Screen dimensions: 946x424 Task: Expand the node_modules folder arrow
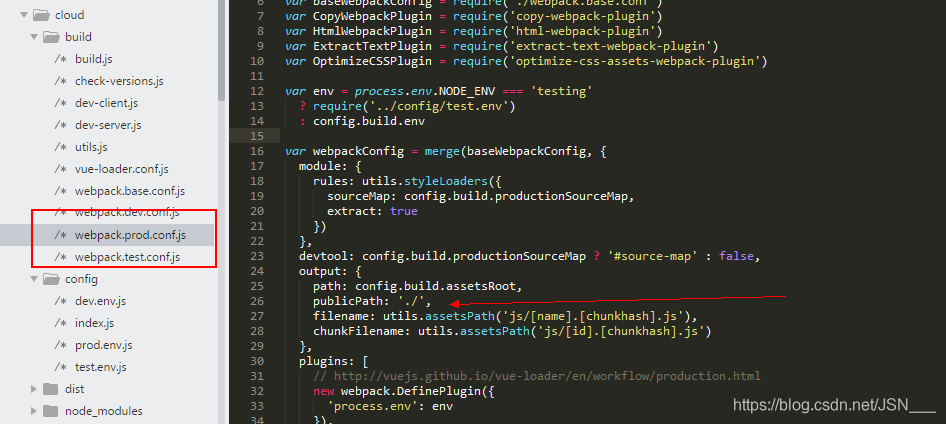click(x=34, y=411)
